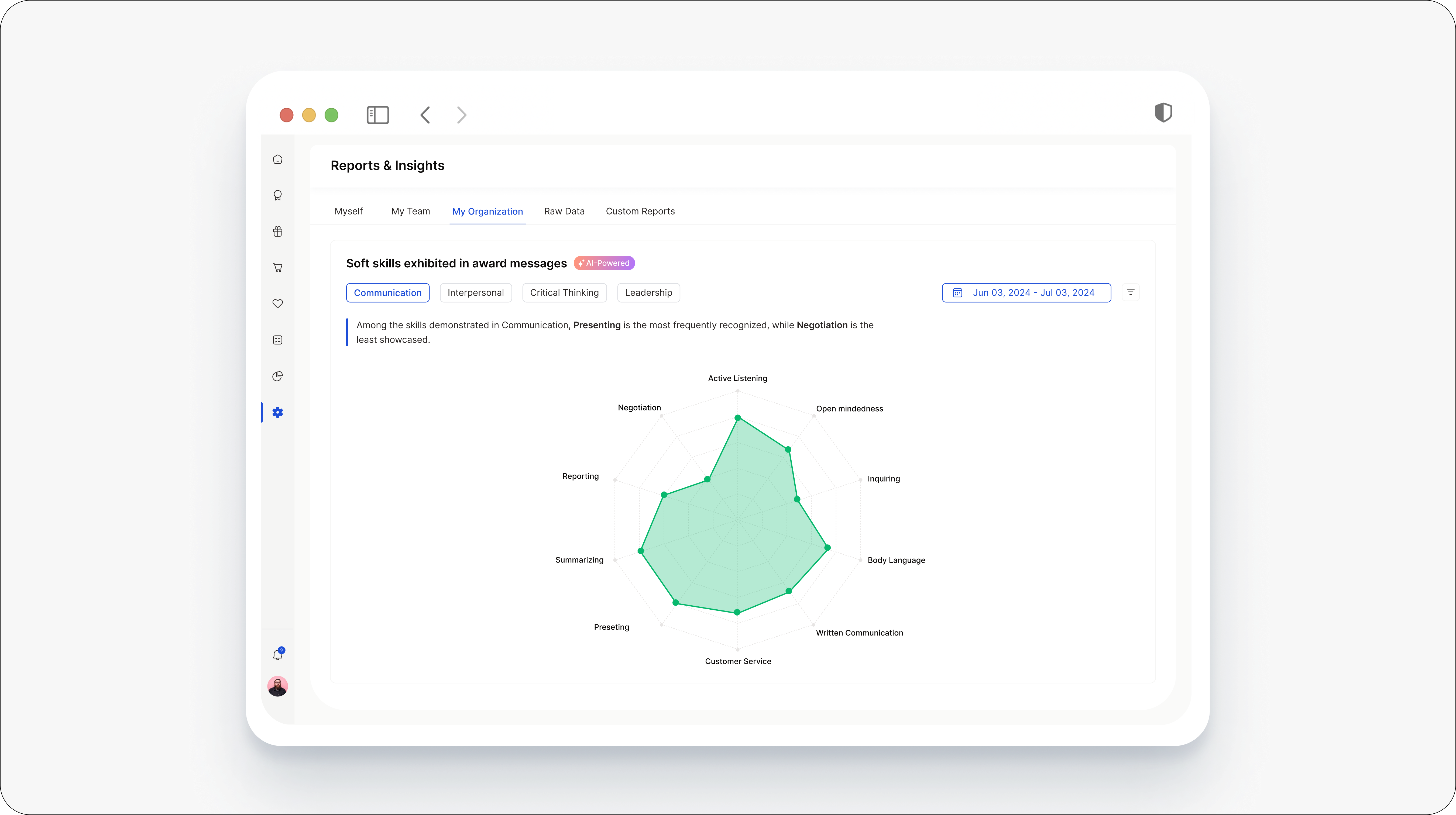Click the Summarizing data point

[640, 551]
